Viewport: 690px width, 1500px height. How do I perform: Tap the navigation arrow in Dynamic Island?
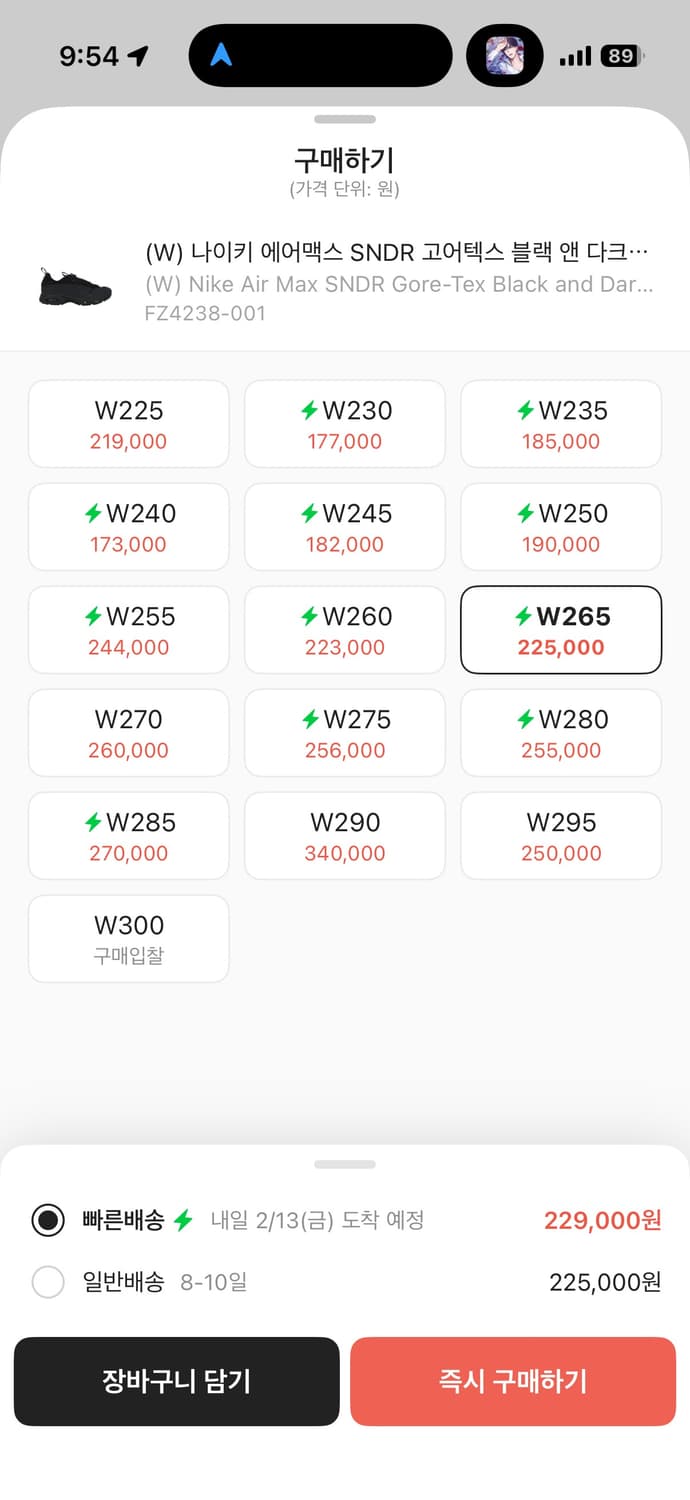(222, 56)
